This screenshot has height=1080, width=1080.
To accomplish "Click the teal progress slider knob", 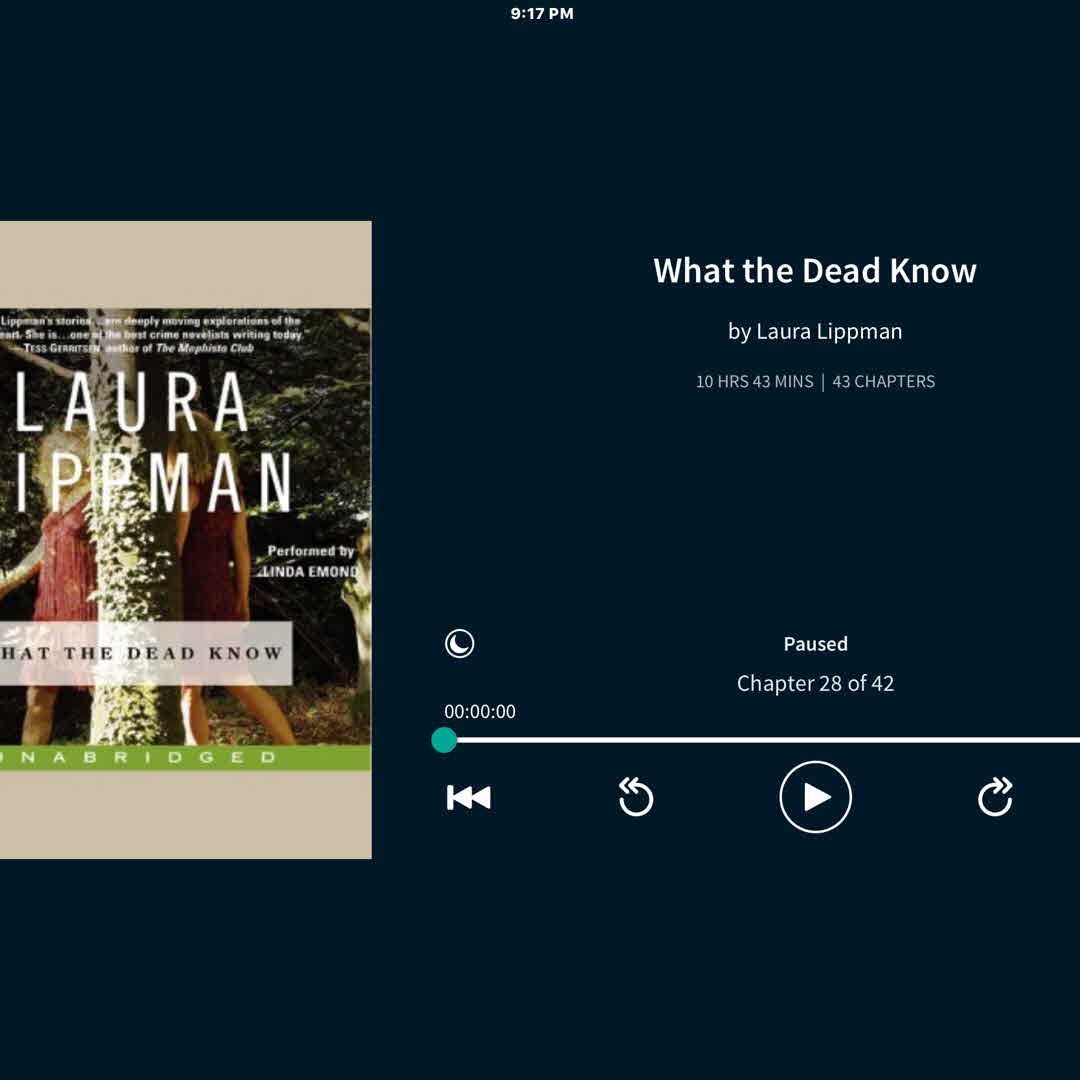I will coord(444,740).
